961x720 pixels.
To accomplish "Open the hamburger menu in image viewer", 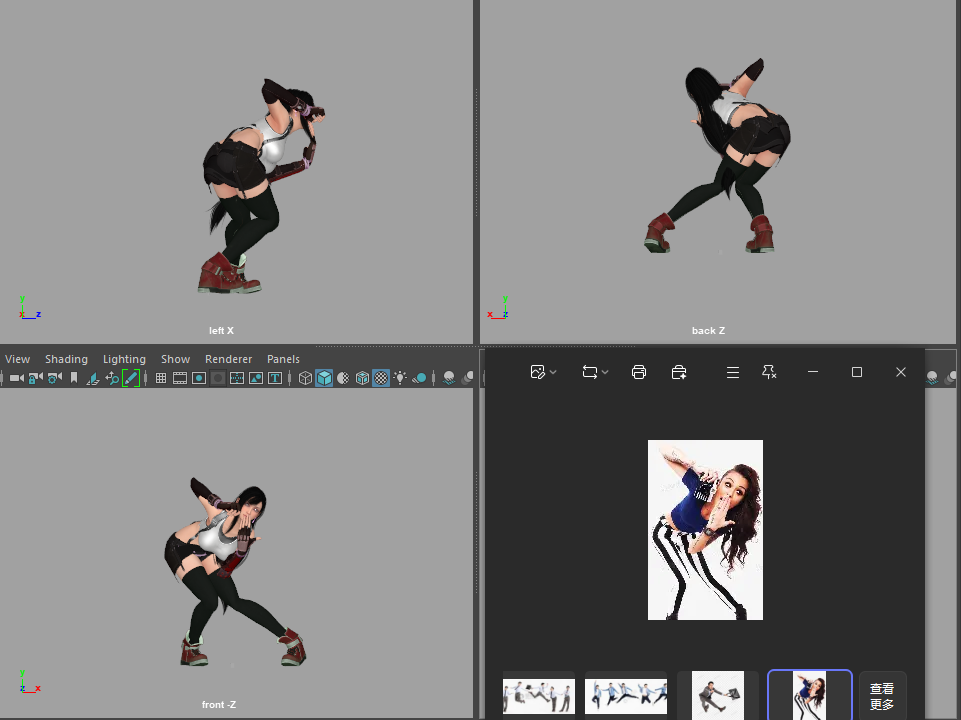I will point(732,372).
